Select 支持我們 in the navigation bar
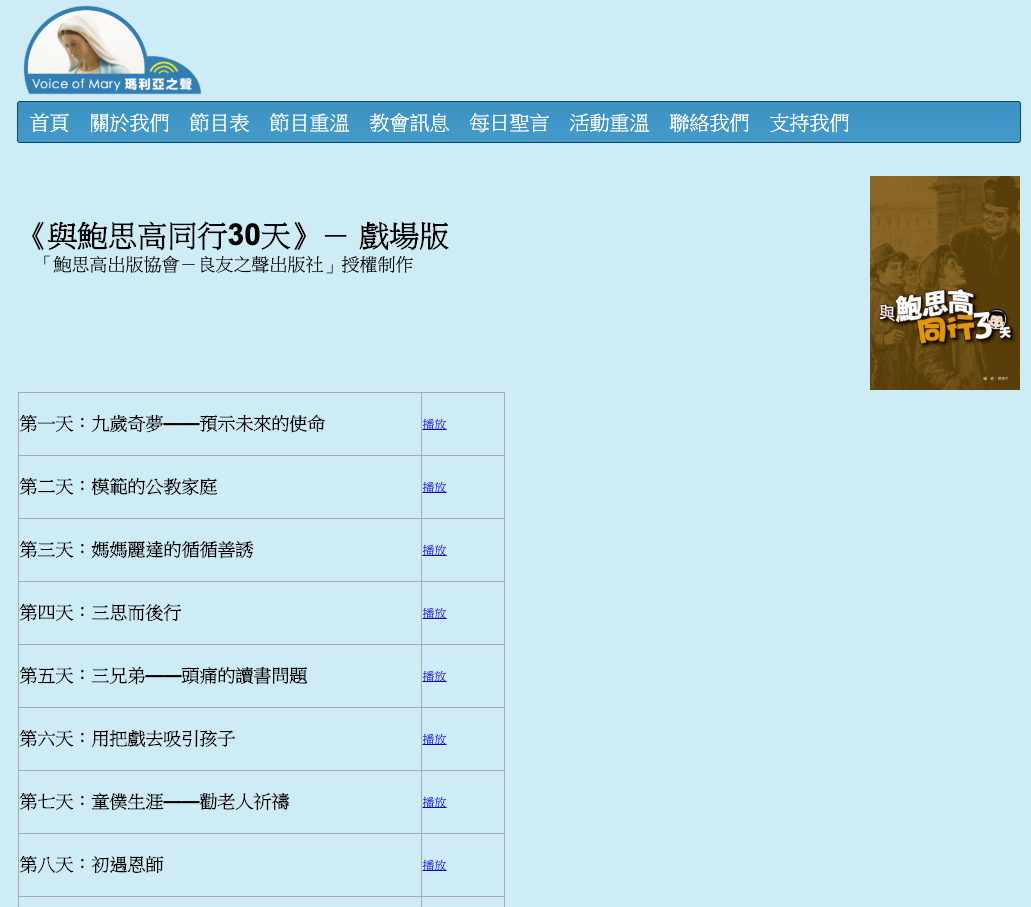Viewport: 1031px width, 907px height. [809, 123]
